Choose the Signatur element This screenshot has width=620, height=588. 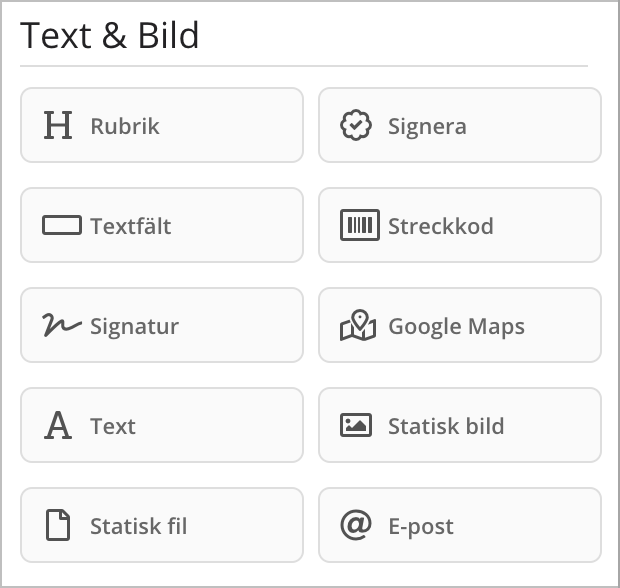coord(162,325)
